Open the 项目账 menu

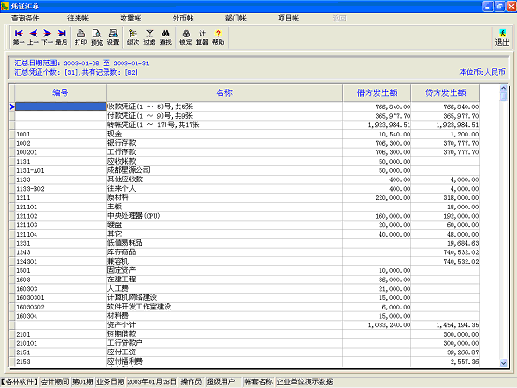coord(289,18)
